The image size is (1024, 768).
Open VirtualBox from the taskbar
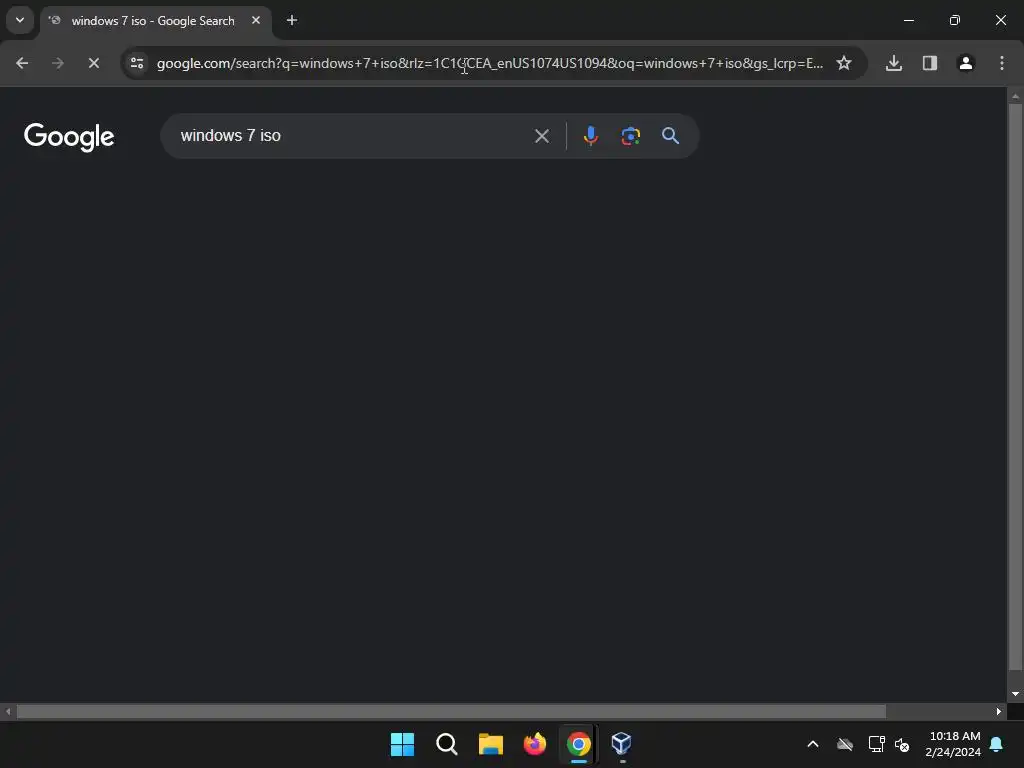[x=621, y=744]
